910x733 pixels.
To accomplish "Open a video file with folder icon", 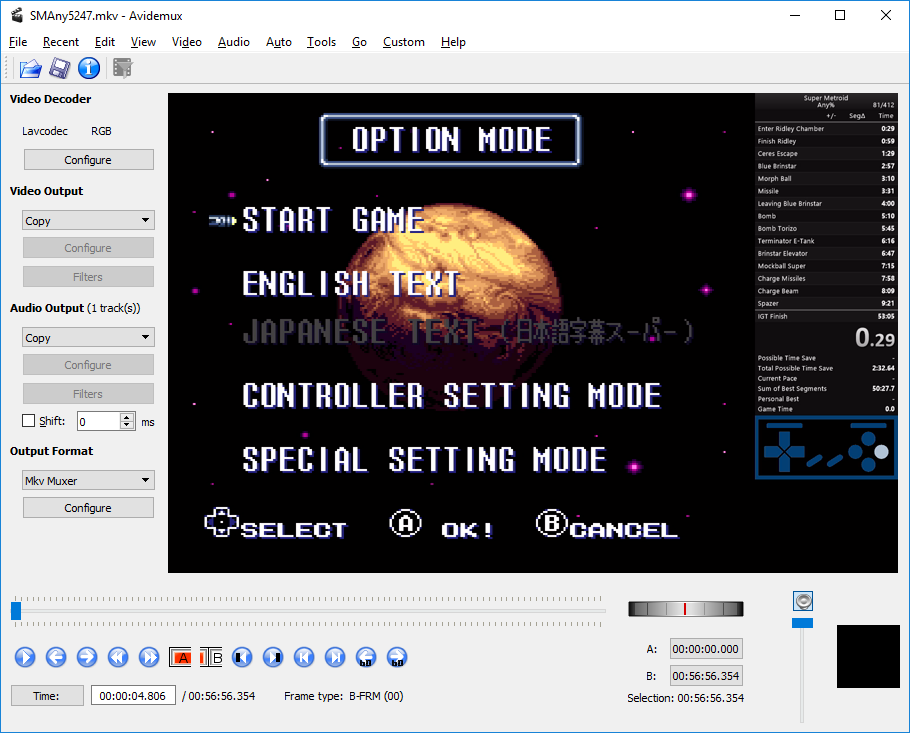I will [x=30, y=68].
